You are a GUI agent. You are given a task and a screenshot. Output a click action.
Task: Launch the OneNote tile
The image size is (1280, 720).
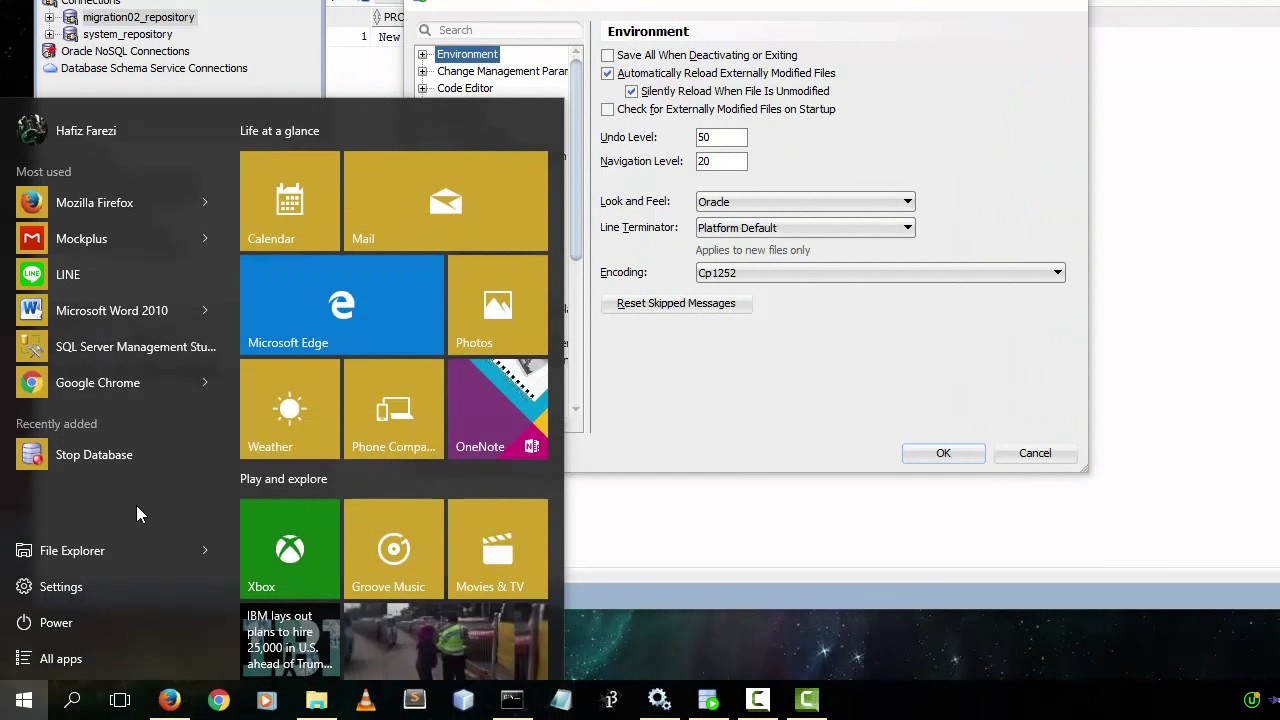tap(498, 409)
